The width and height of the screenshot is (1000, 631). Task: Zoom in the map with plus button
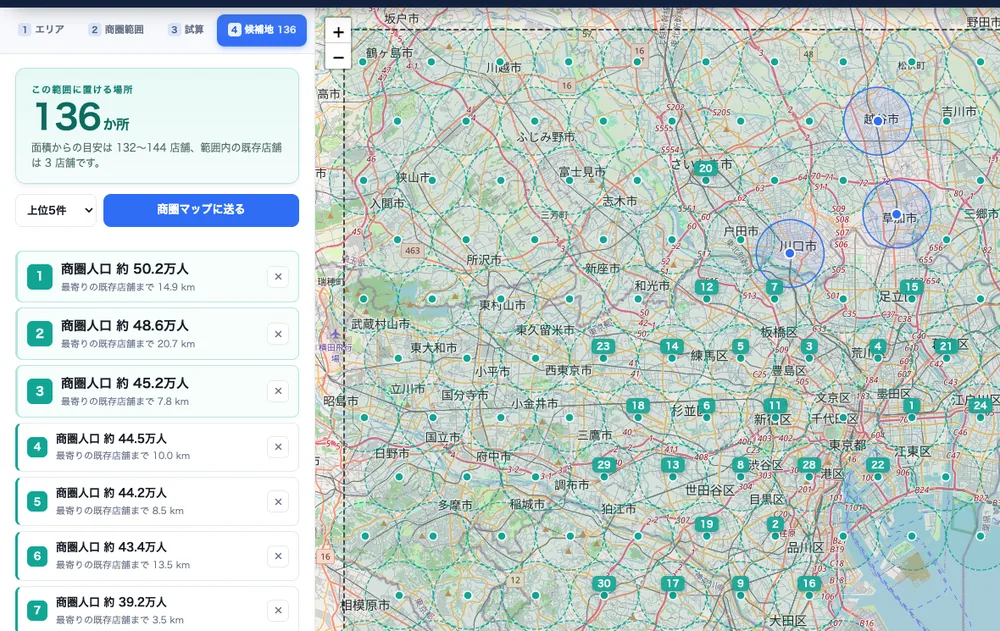[x=338, y=32]
